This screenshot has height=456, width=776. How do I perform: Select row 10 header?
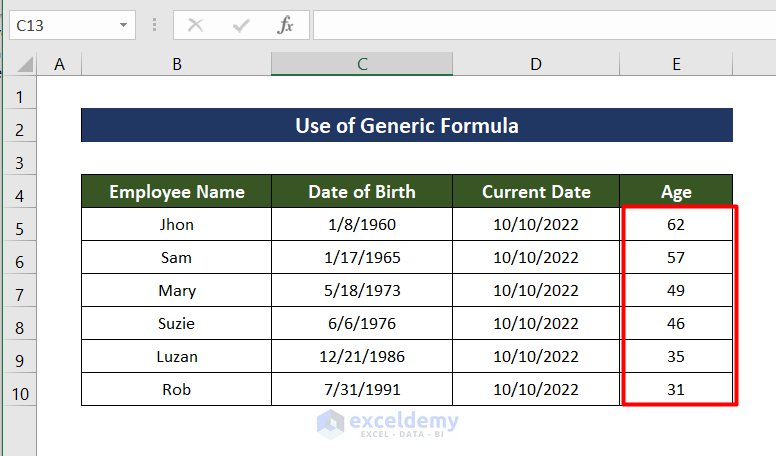(19, 391)
